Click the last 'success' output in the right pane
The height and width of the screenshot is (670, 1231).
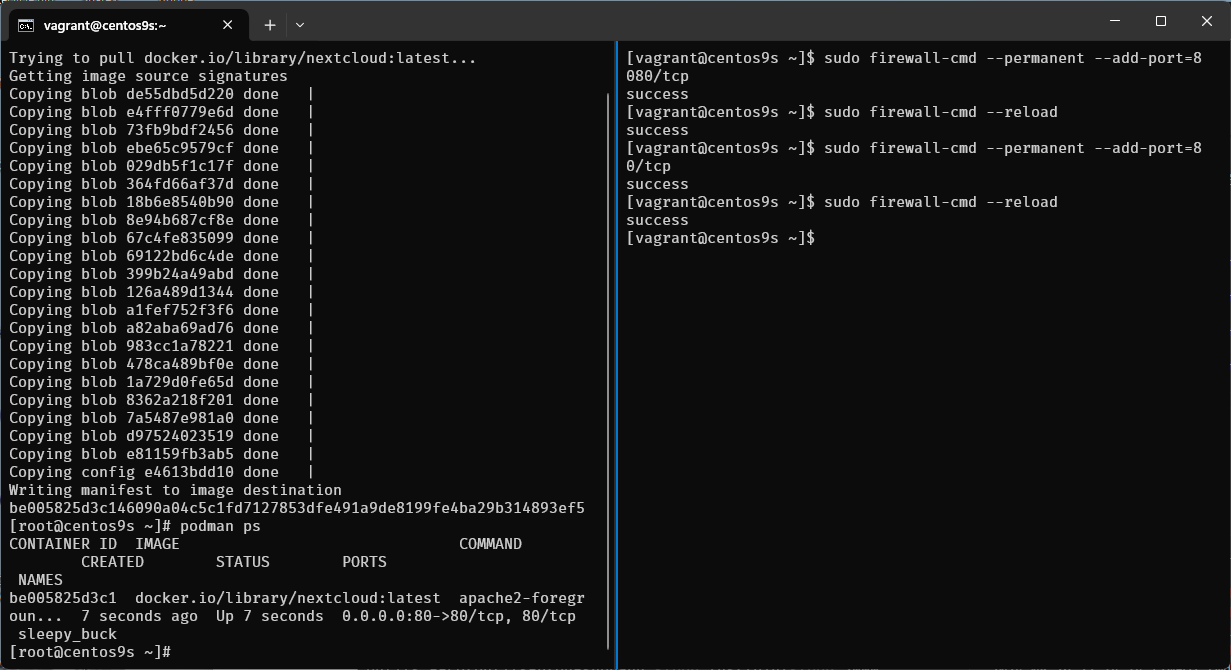(657, 220)
